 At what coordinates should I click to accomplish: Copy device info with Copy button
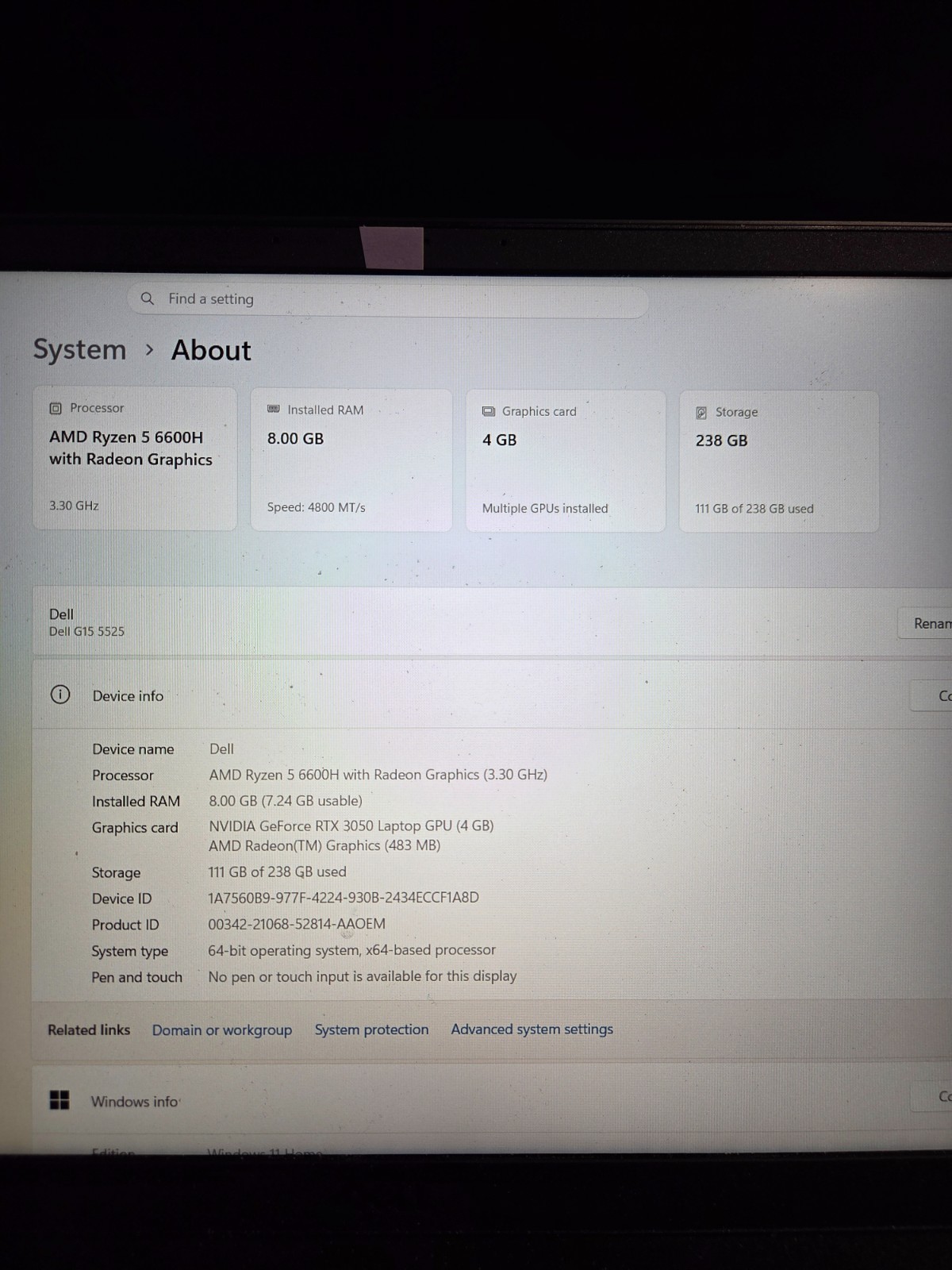point(931,695)
